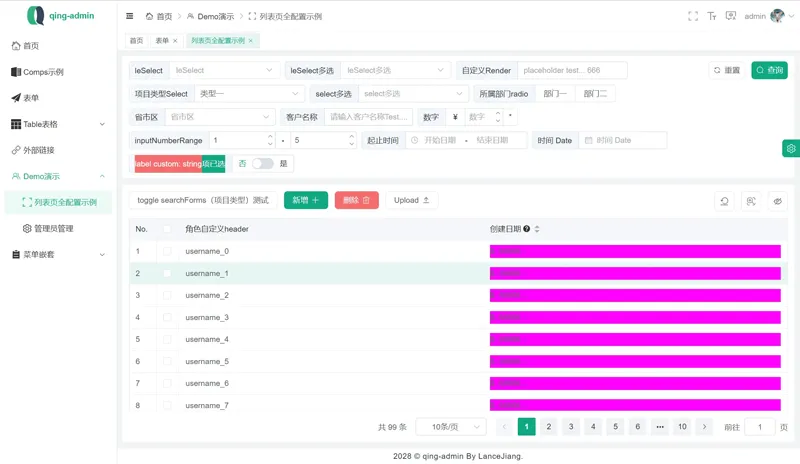Select the 部门一 radio option
This screenshot has height=464, width=800.
[x=555, y=94]
